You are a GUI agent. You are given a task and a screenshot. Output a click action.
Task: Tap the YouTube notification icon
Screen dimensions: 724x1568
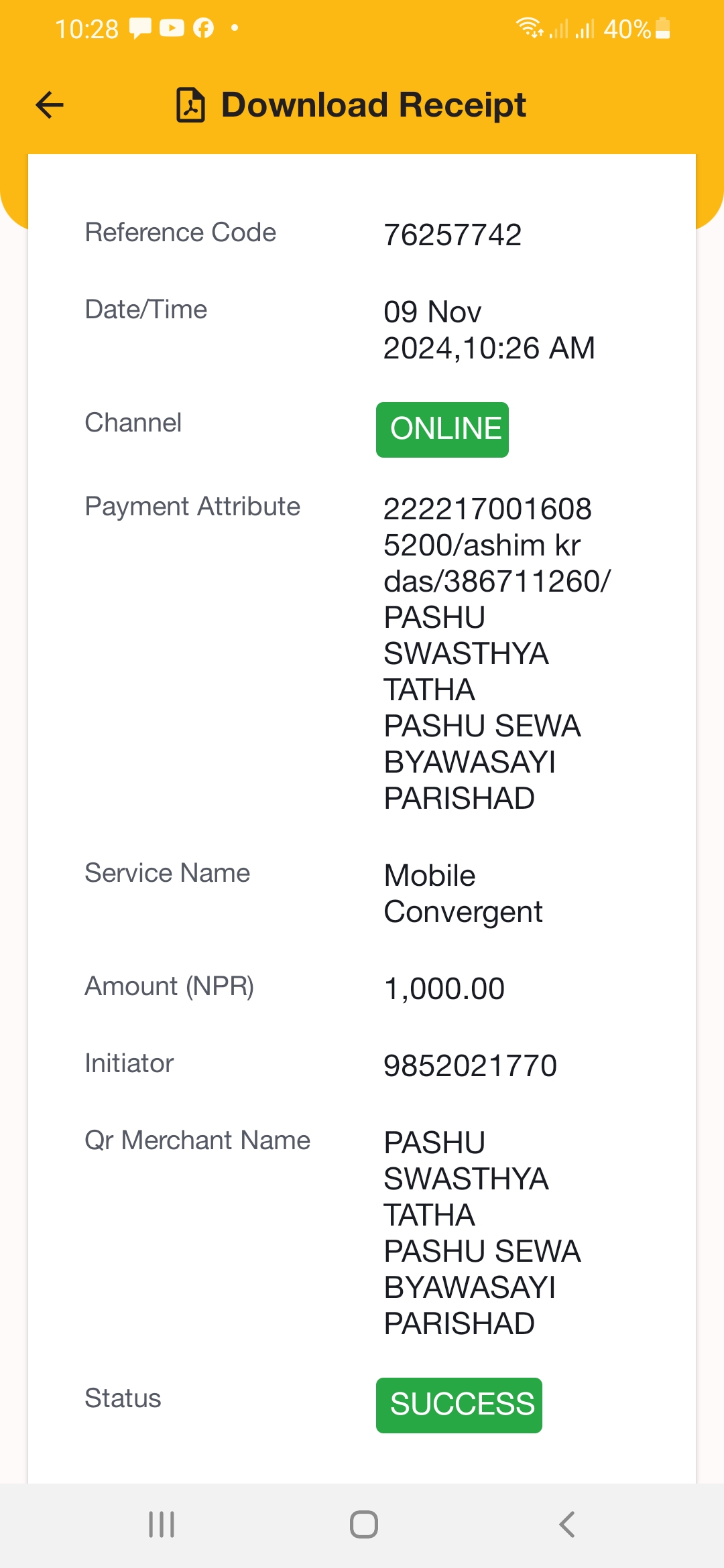pyautogui.click(x=172, y=28)
